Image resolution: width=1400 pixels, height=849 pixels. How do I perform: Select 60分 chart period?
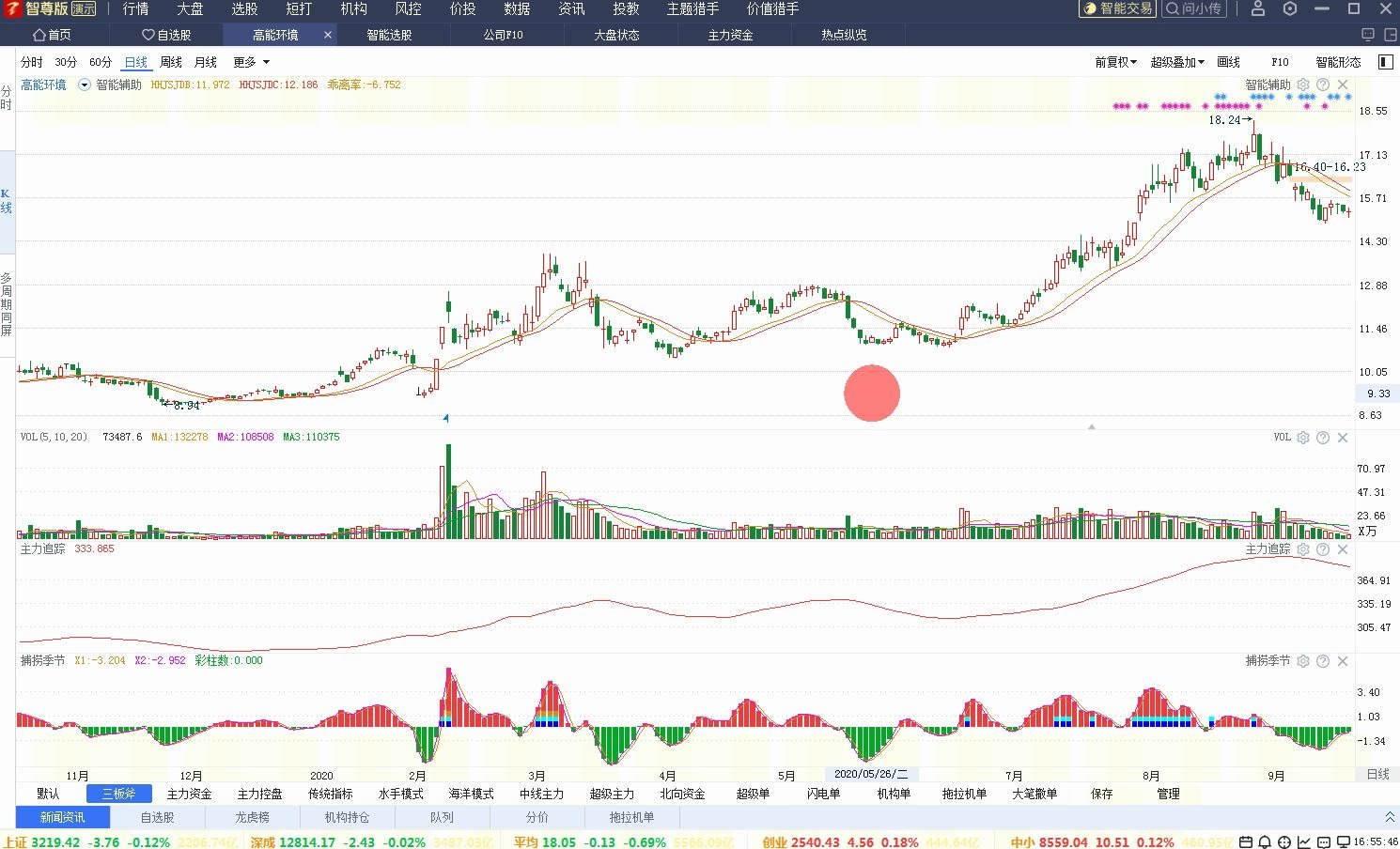pyautogui.click(x=101, y=62)
